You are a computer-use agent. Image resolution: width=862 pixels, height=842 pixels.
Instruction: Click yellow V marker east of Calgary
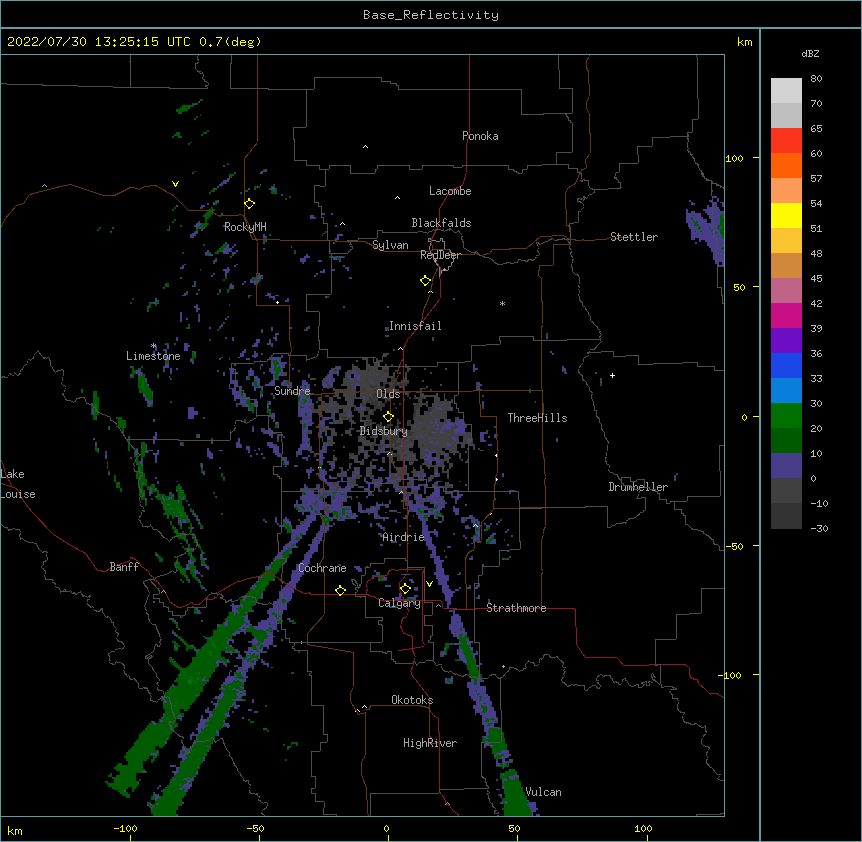[x=429, y=584]
